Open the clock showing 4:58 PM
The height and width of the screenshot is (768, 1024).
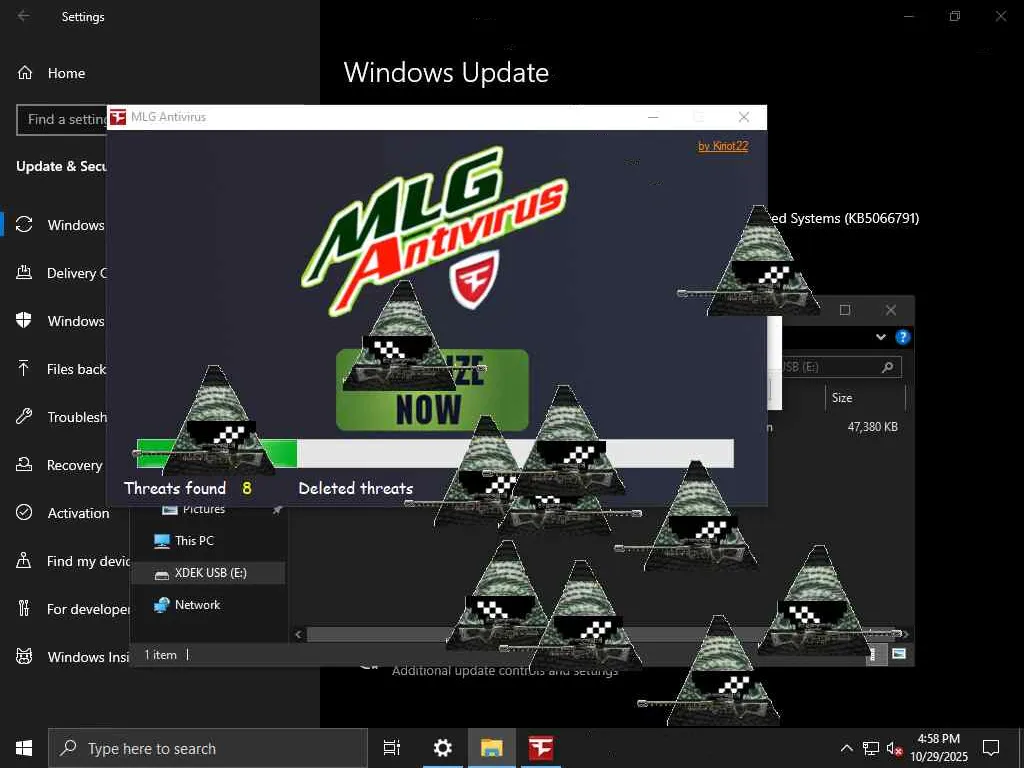[938, 748]
